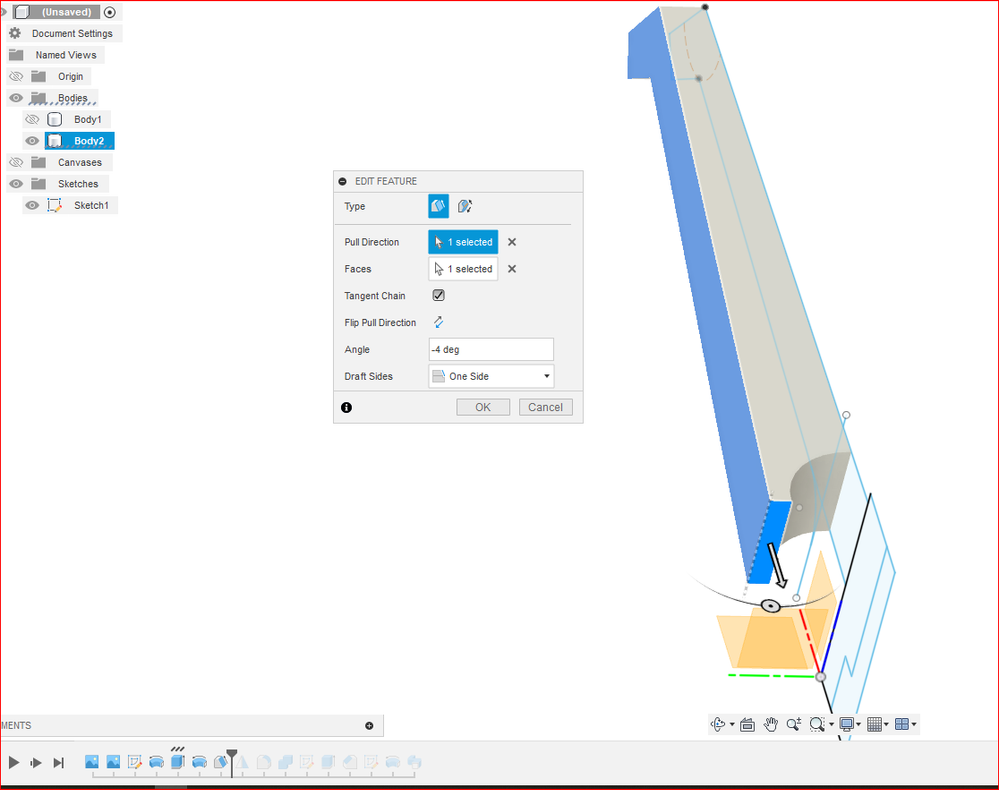The image size is (999, 790).
Task: Open the Orbit tool dropdown arrow
Action: click(x=732, y=724)
